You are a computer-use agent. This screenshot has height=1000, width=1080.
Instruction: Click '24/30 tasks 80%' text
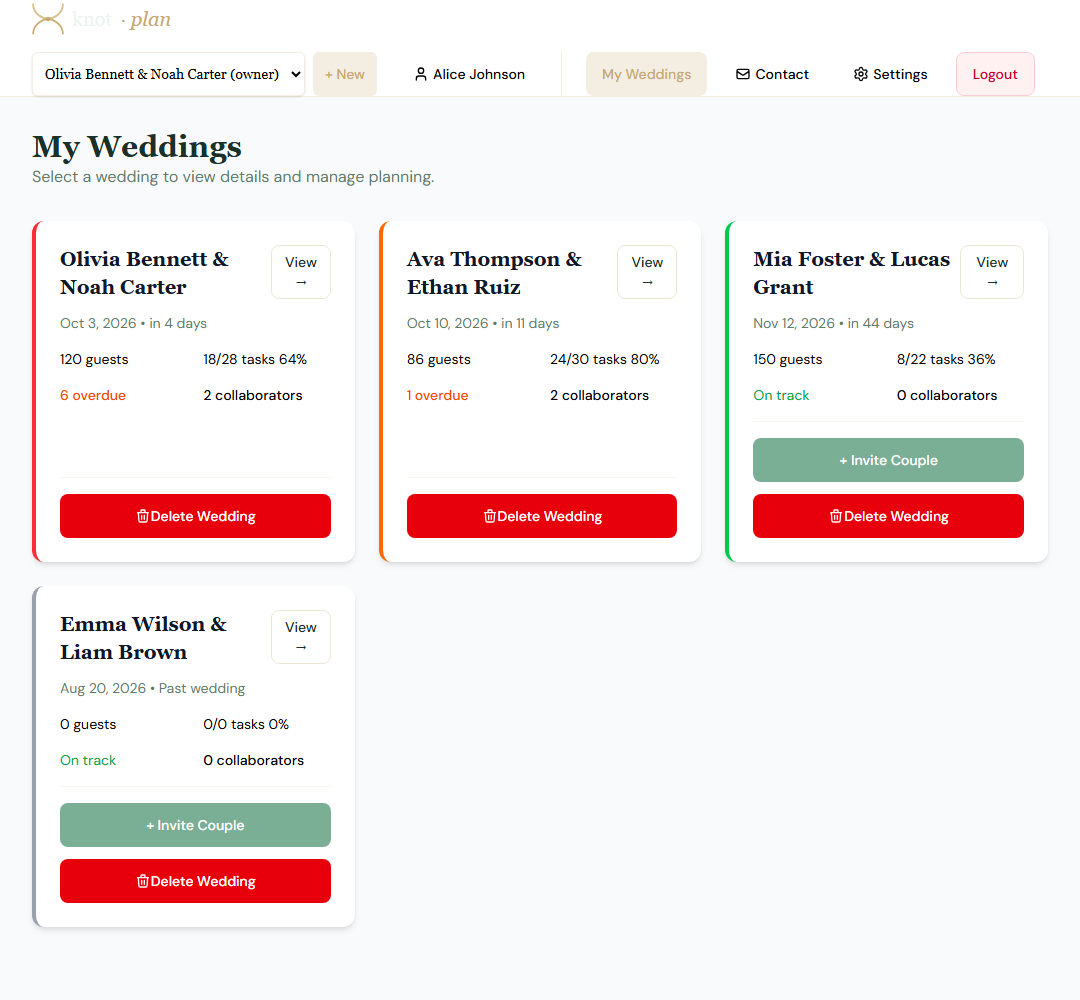point(605,360)
